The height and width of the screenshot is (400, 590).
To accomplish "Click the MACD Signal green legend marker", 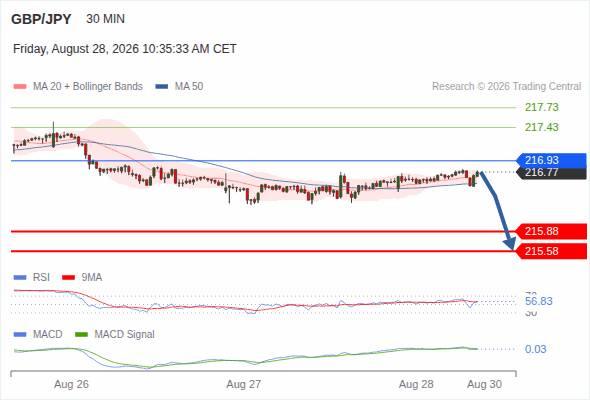I will click(81, 335).
